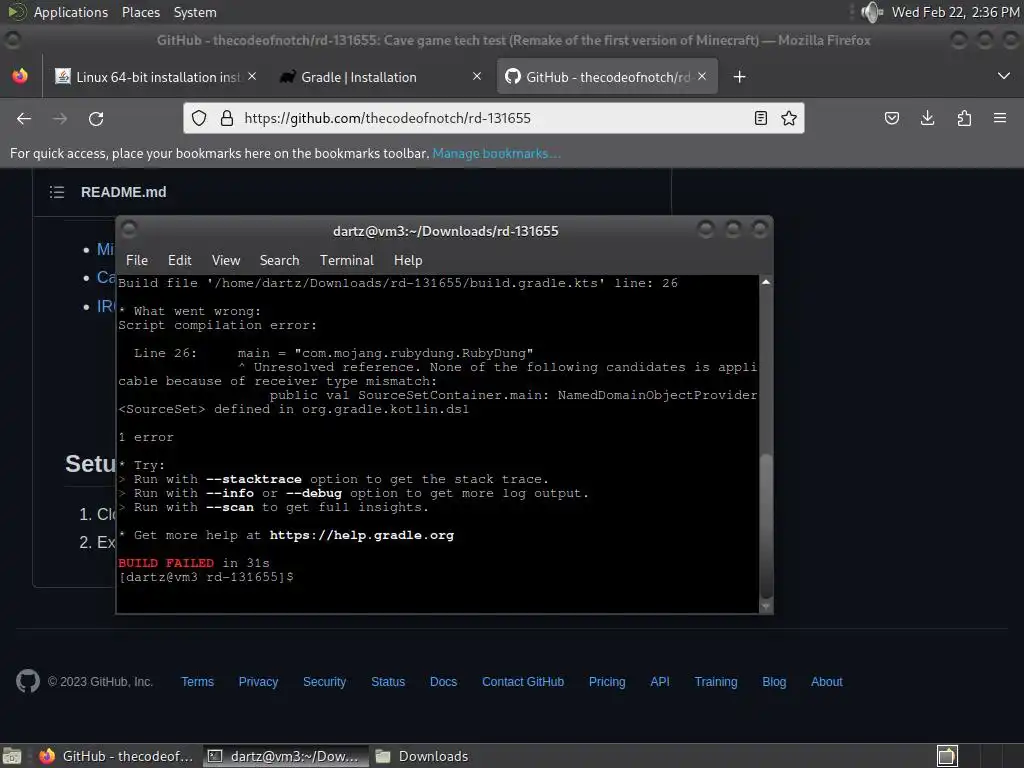This screenshot has width=1024, height=768.
Task: Open the Firefox downloads panel
Action: pos(927,118)
